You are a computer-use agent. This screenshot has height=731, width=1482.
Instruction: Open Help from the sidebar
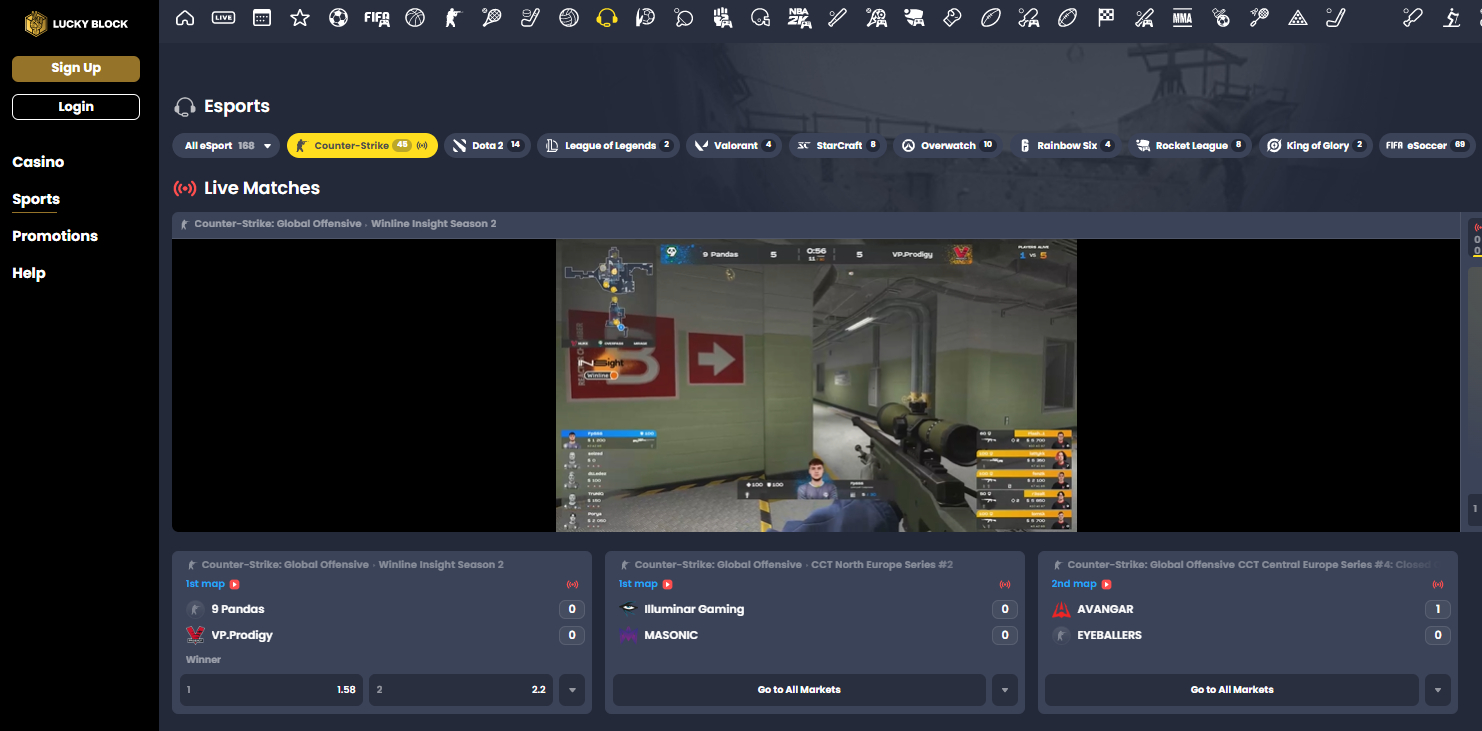coord(29,273)
